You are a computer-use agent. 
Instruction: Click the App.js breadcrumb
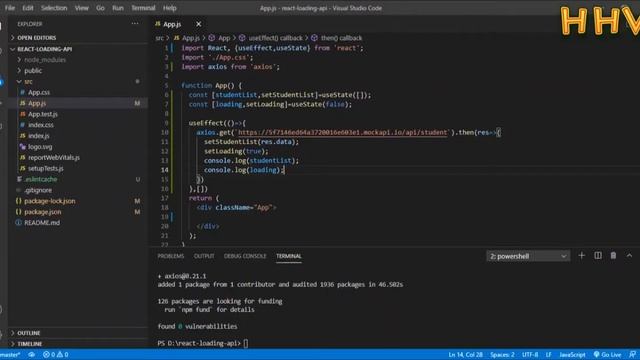[187, 38]
